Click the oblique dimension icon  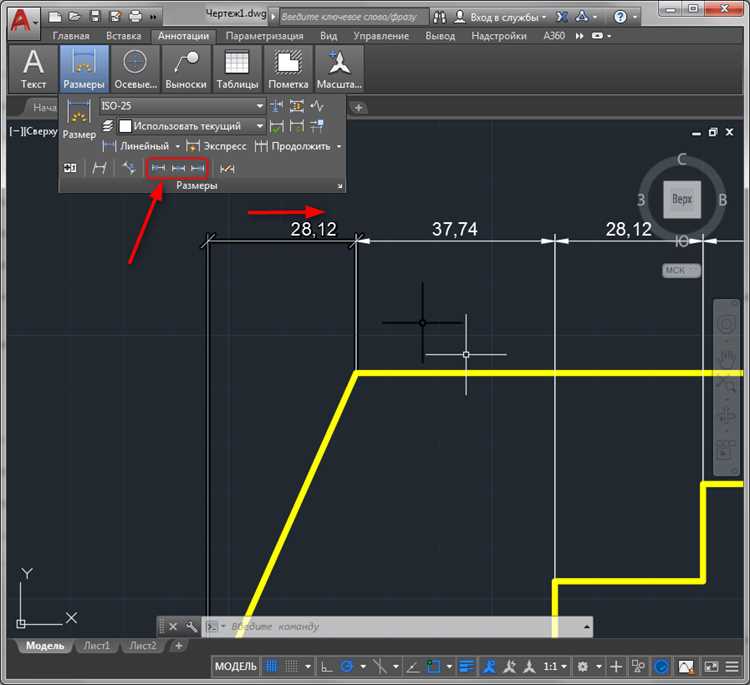99,168
